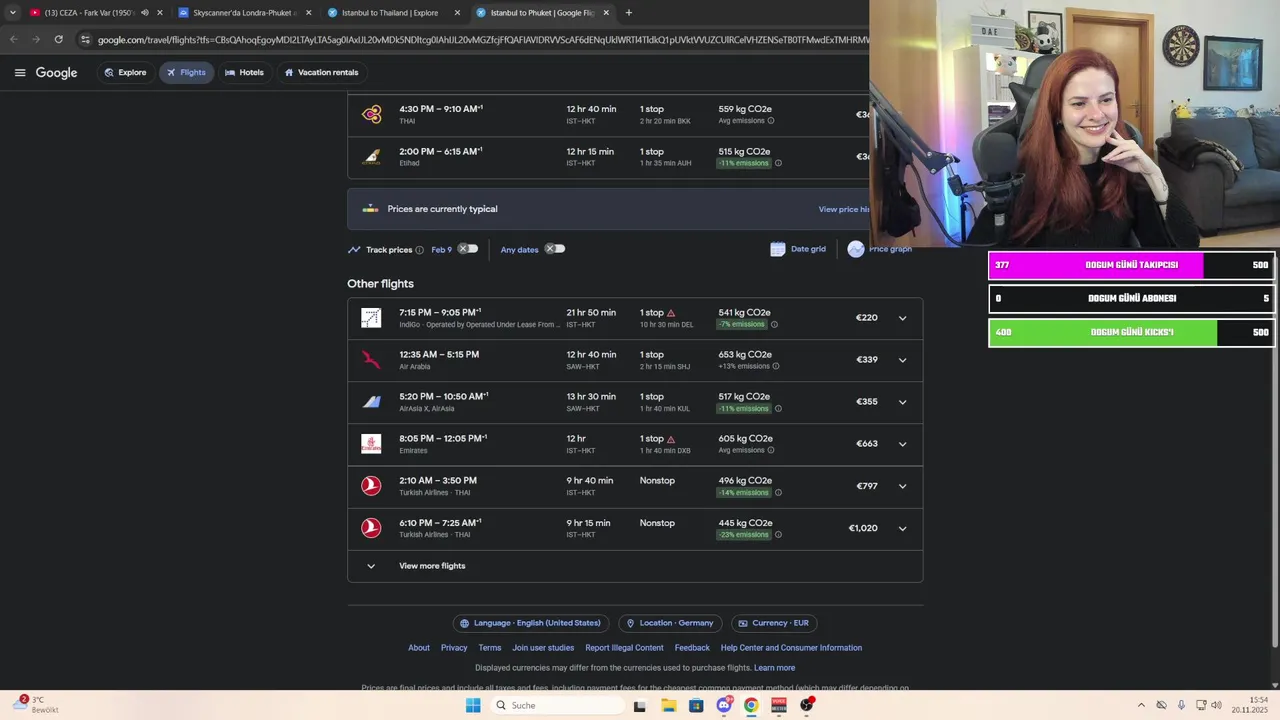Open Chrome from the taskbar
Image resolution: width=1280 pixels, height=720 pixels.
click(751, 705)
